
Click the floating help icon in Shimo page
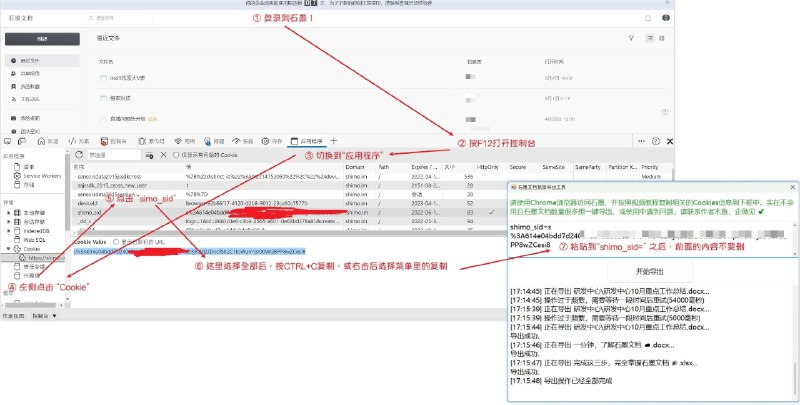pos(665,112)
